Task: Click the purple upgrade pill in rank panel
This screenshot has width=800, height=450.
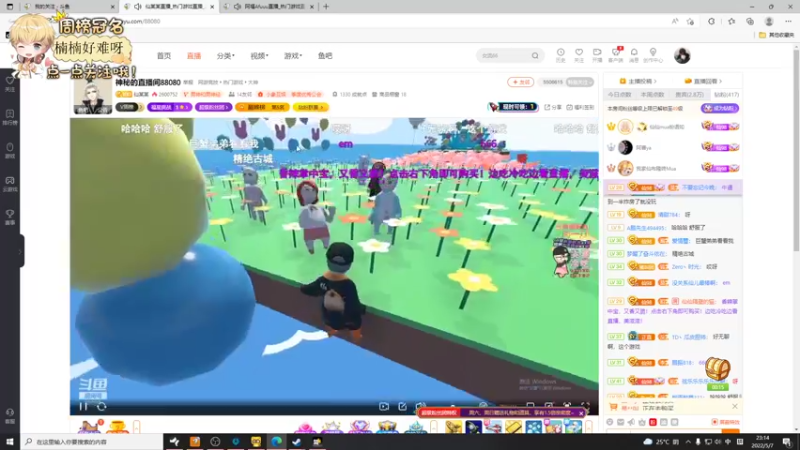Action: tap(720, 108)
